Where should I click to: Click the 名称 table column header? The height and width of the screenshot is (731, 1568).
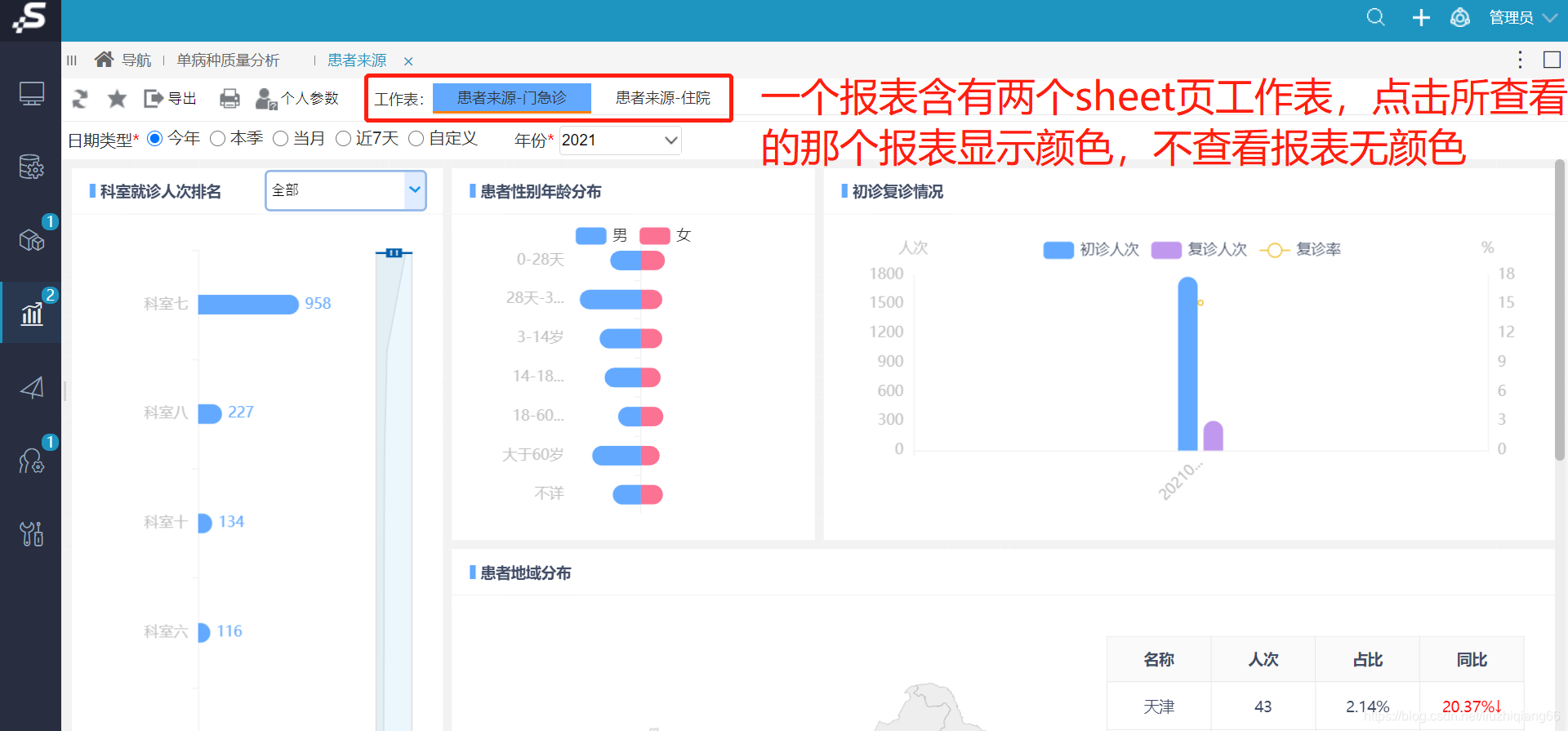(x=1159, y=659)
